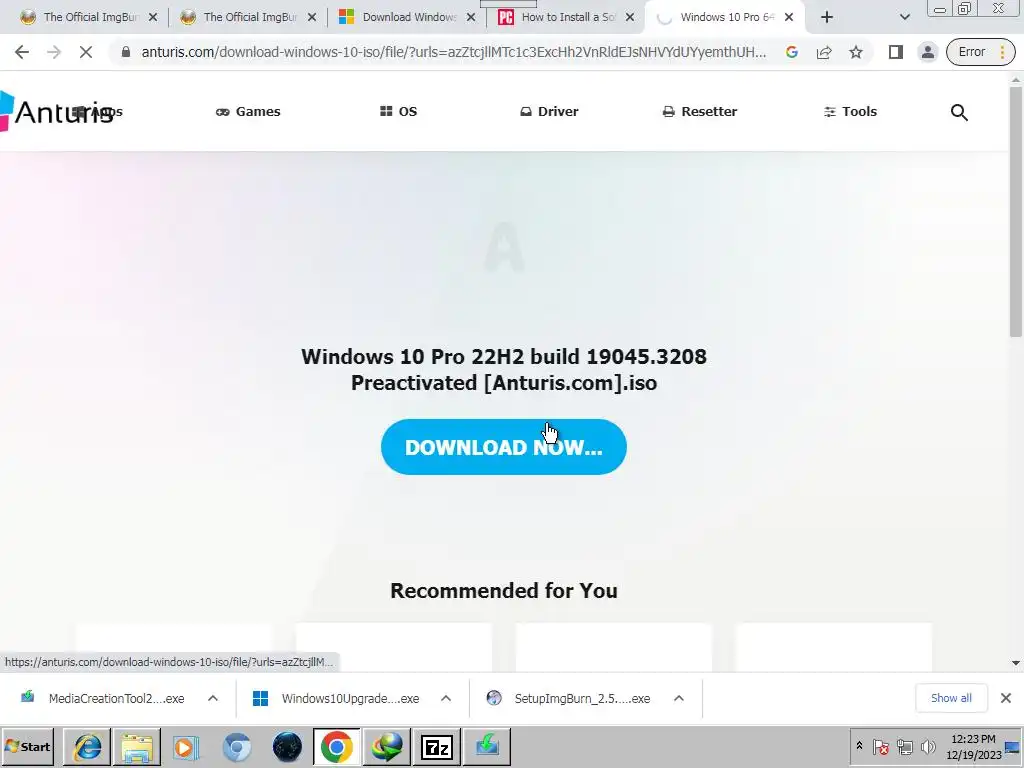Share this page via share icon
This screenshot has width=1024, height=768.
(824, 52)
